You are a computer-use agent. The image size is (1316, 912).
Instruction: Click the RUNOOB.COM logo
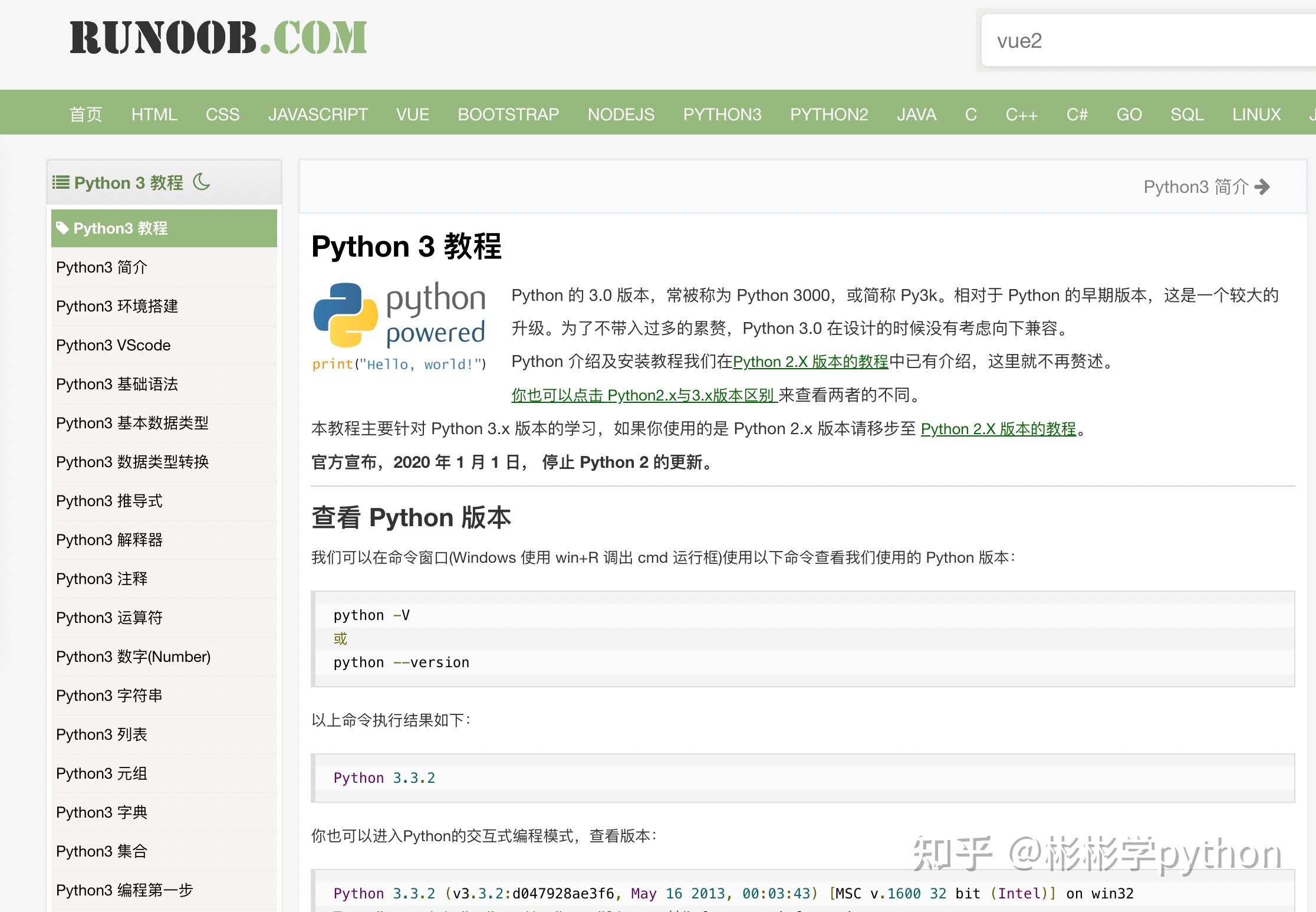pos(218,38)
